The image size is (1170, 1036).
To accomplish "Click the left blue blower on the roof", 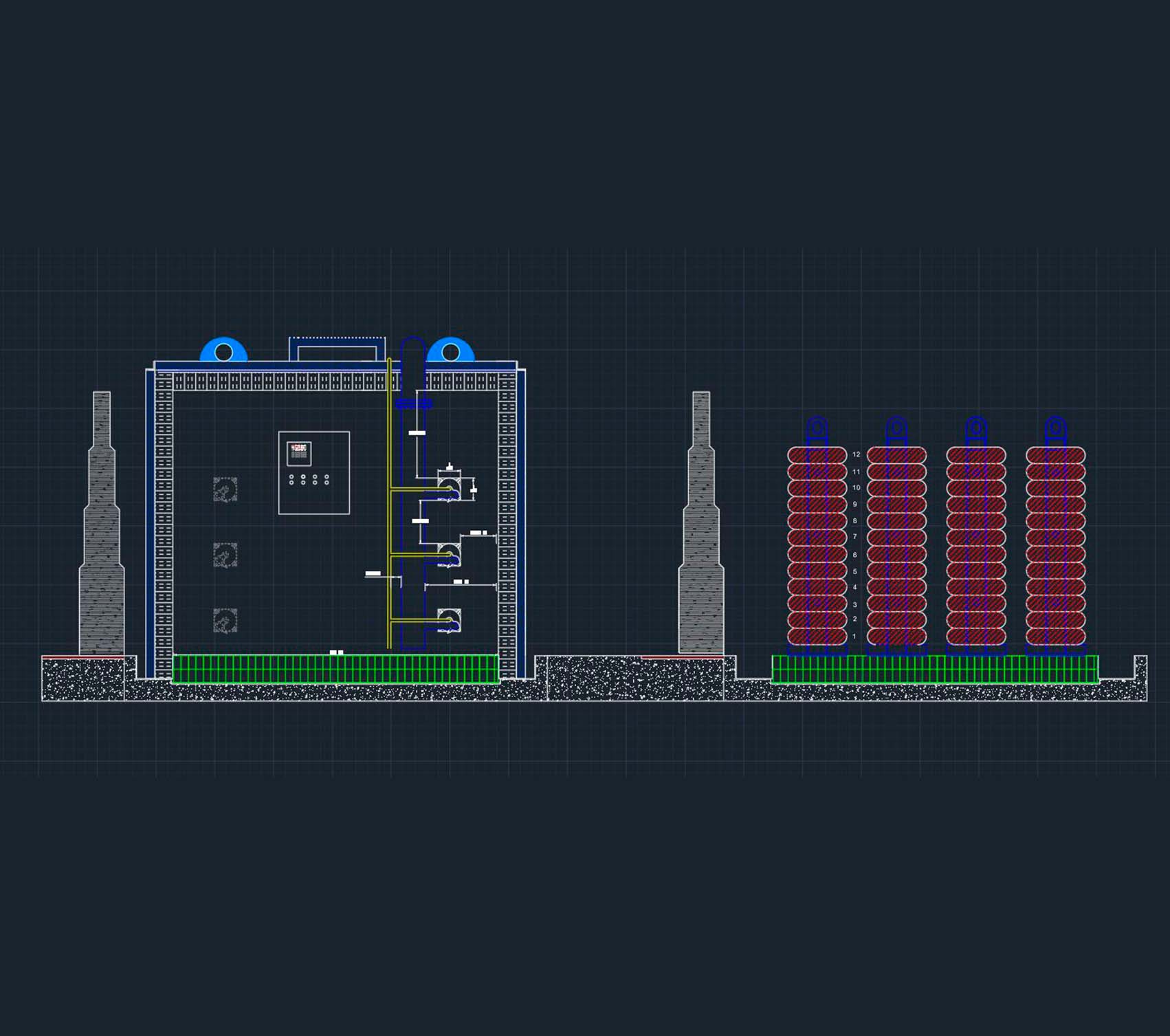I will click(x=223, y=350).
